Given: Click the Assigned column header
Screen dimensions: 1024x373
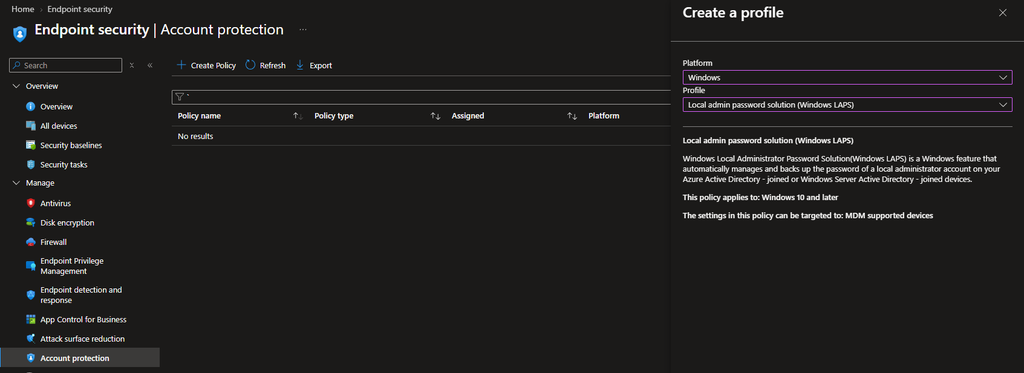Looking at the screenshot, I should 468,116.
